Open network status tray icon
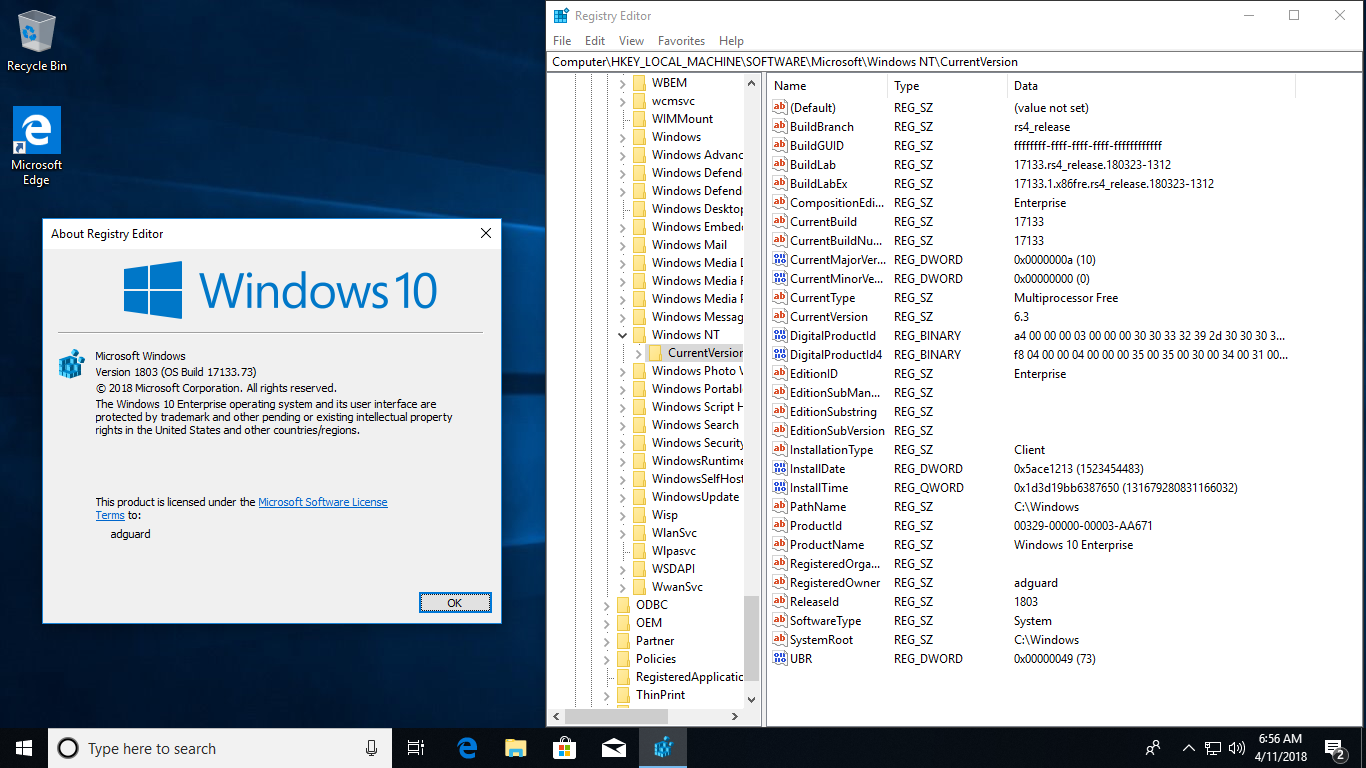 (x=1212, y=748)
